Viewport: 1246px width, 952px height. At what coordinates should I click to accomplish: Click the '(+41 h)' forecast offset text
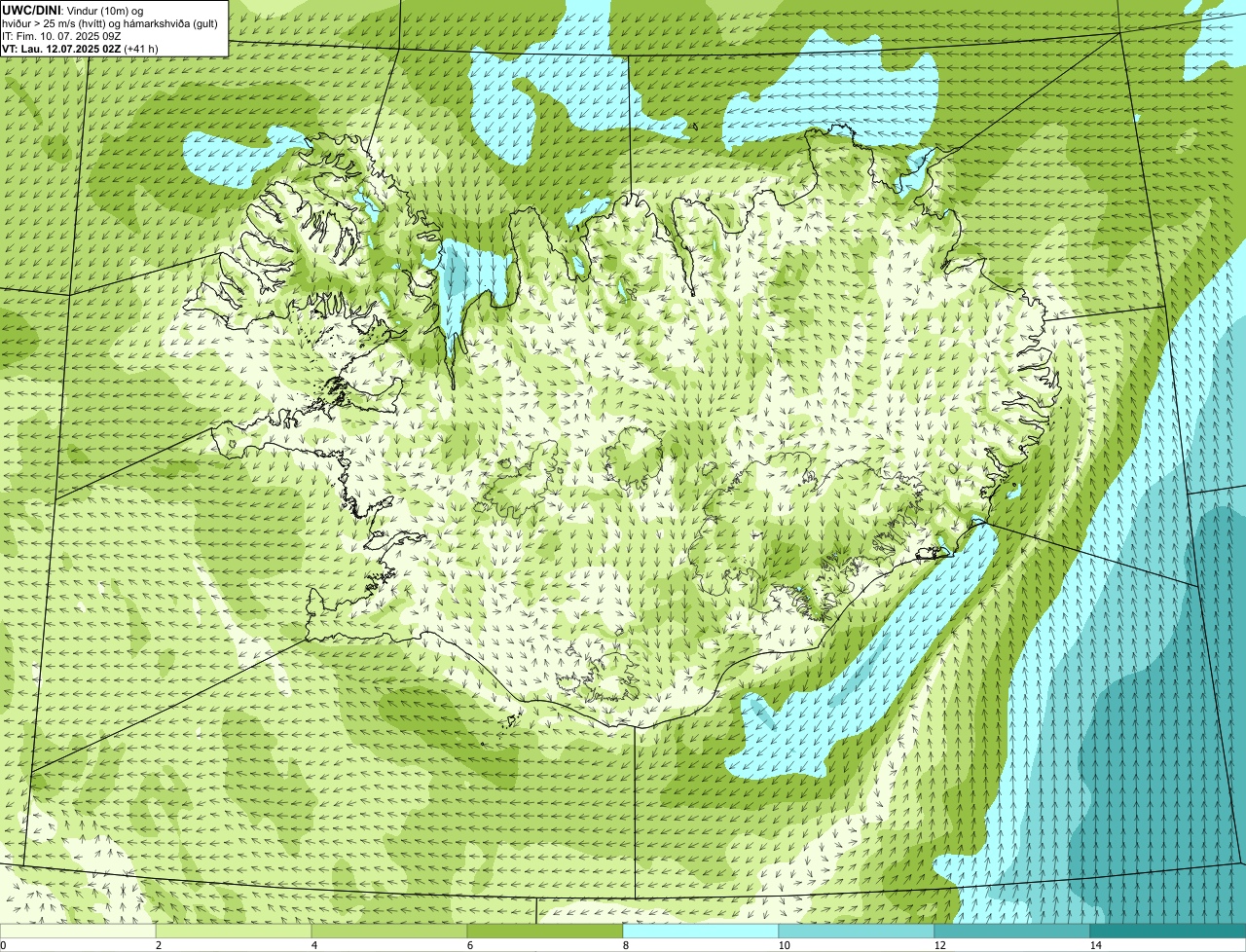tap(141, 49)
